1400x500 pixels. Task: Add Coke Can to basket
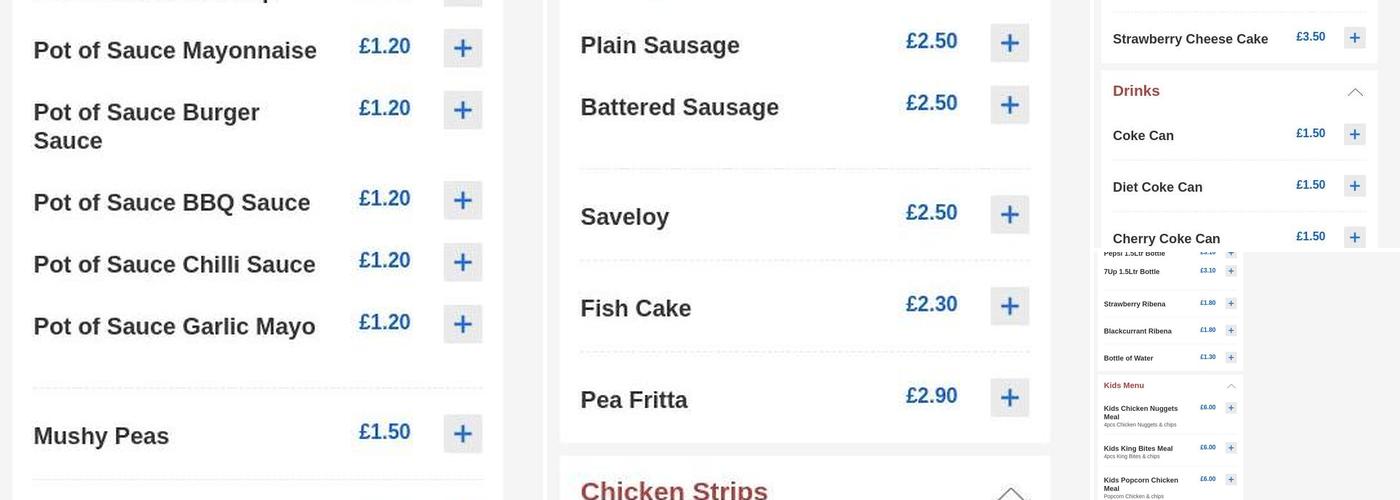pos(1354,134)
